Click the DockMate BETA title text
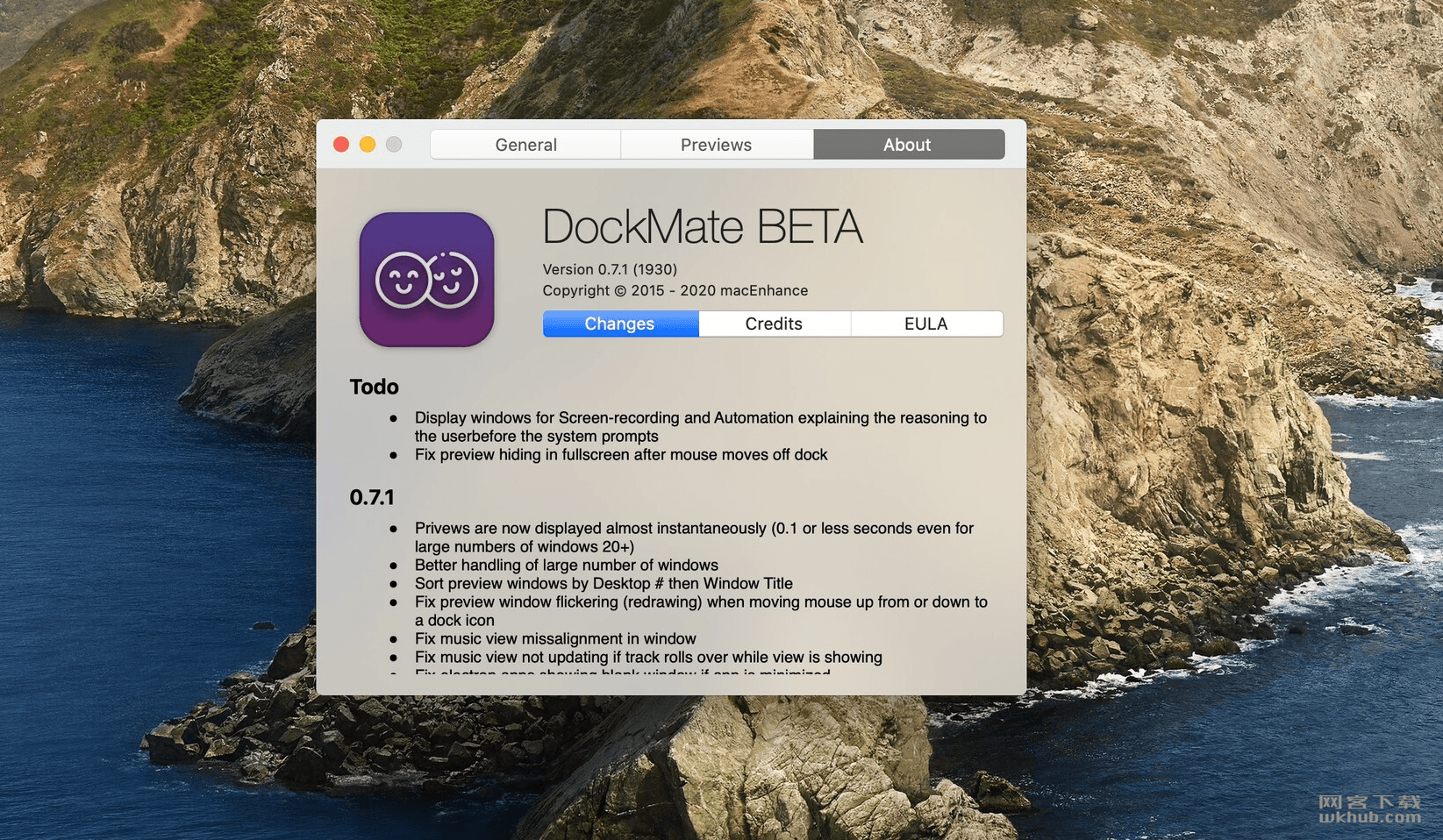Viewport: 1443px width, 840px height. [x=703, y=227]
